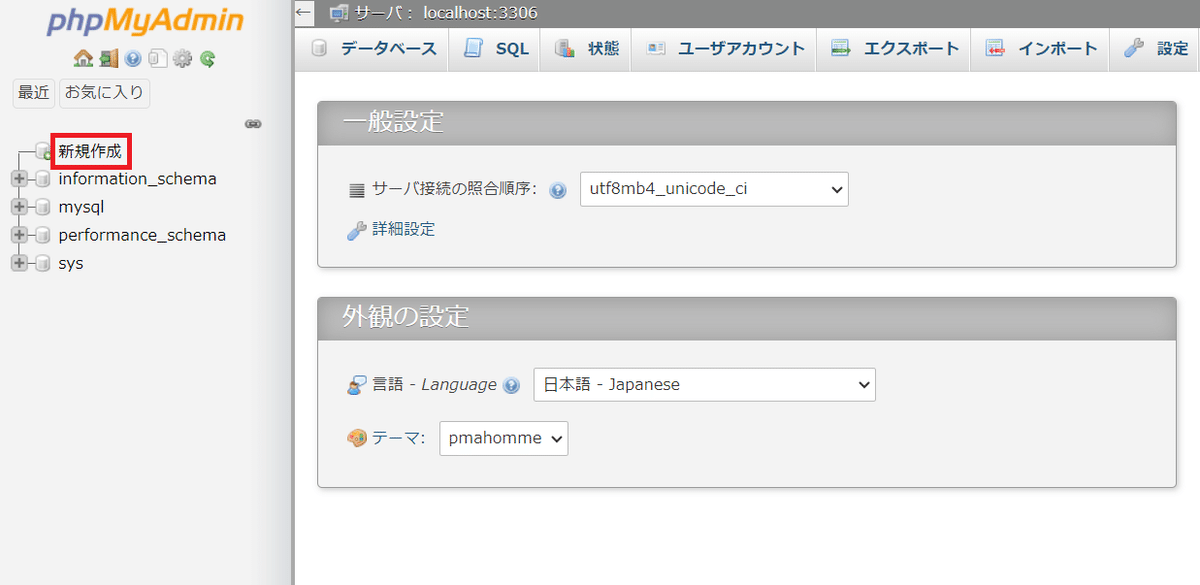
Task: Select performance_schema in the tree
Action: tap(142, 236)
